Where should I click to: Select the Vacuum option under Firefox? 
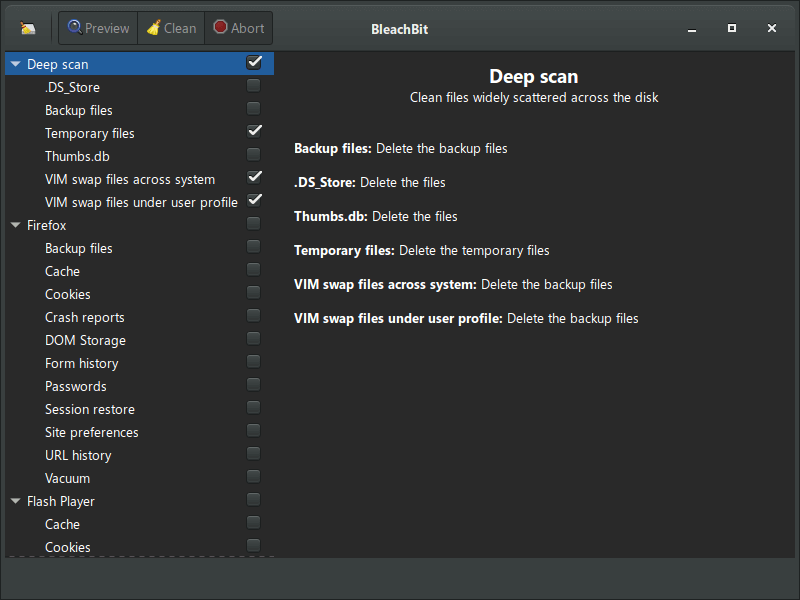click(x=67, y=477)
